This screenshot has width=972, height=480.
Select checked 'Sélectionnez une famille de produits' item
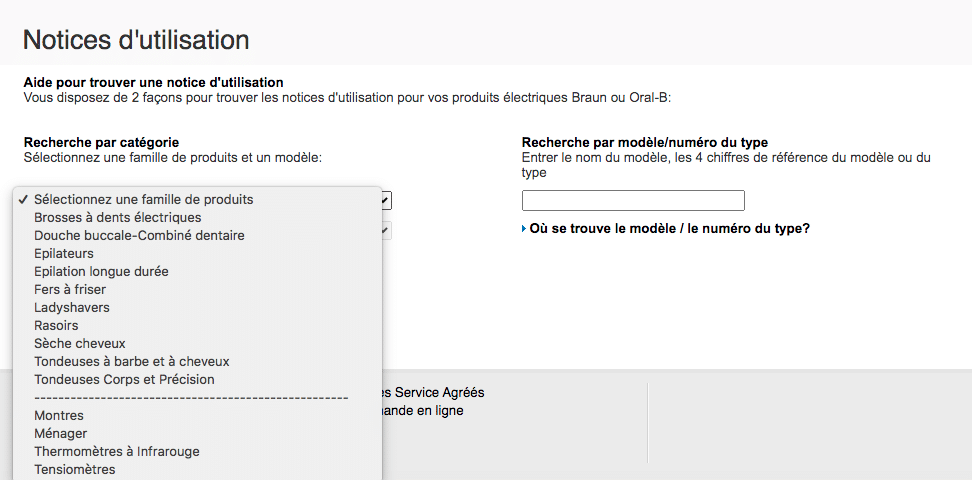143,199
